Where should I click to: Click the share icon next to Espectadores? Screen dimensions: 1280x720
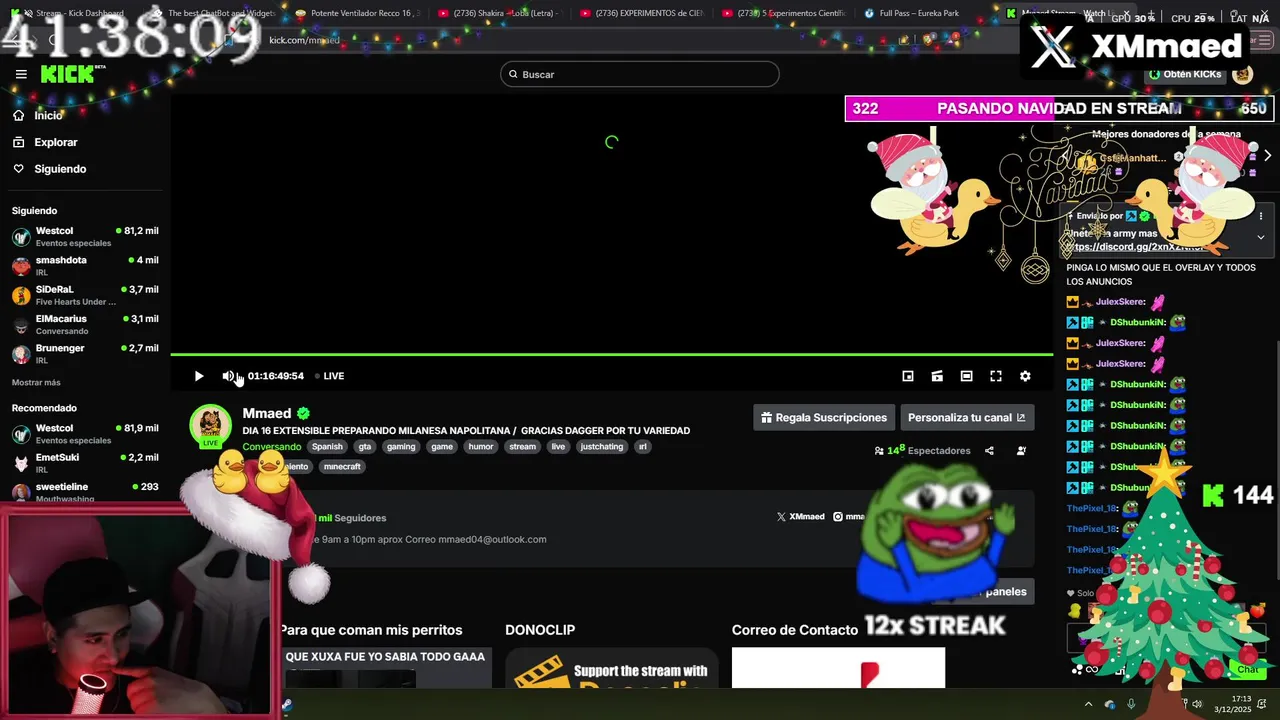989,451
